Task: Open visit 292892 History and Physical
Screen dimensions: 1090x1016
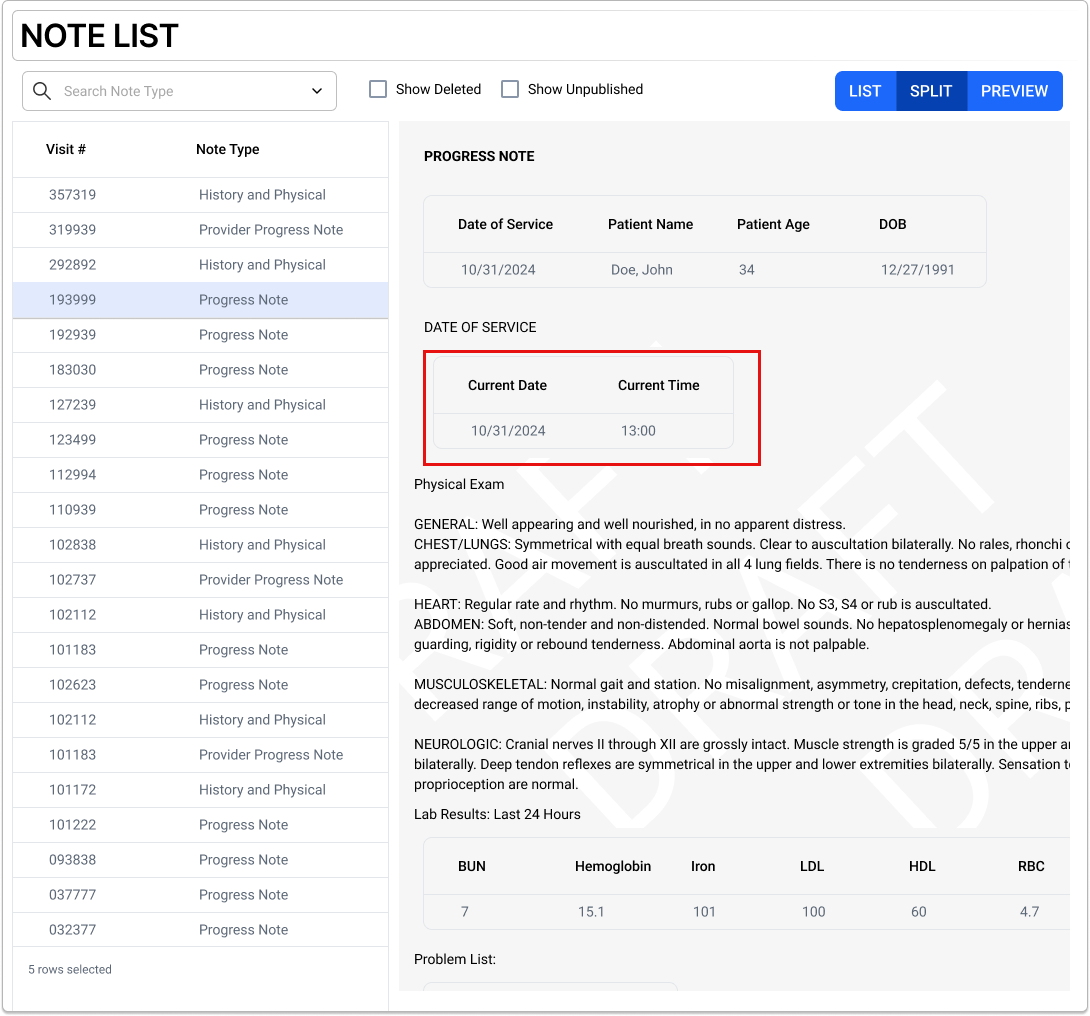Action: coord(200,265)
